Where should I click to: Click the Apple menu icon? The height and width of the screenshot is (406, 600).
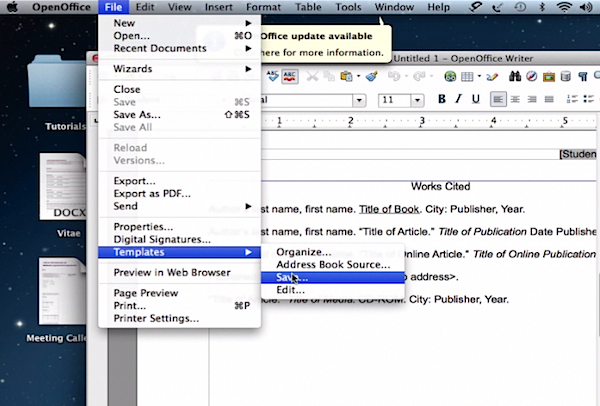coord(12,7)
